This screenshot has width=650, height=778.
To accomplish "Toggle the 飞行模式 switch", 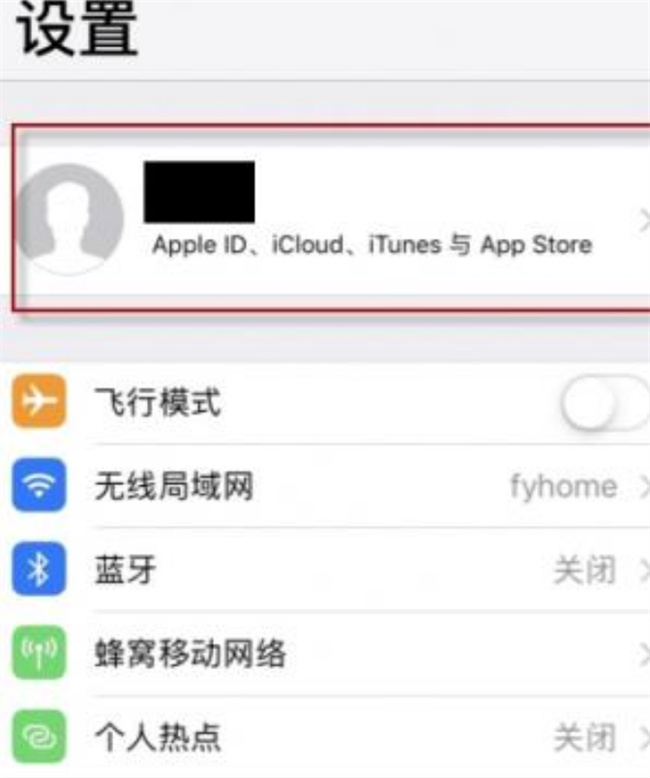I will (605, 402).
